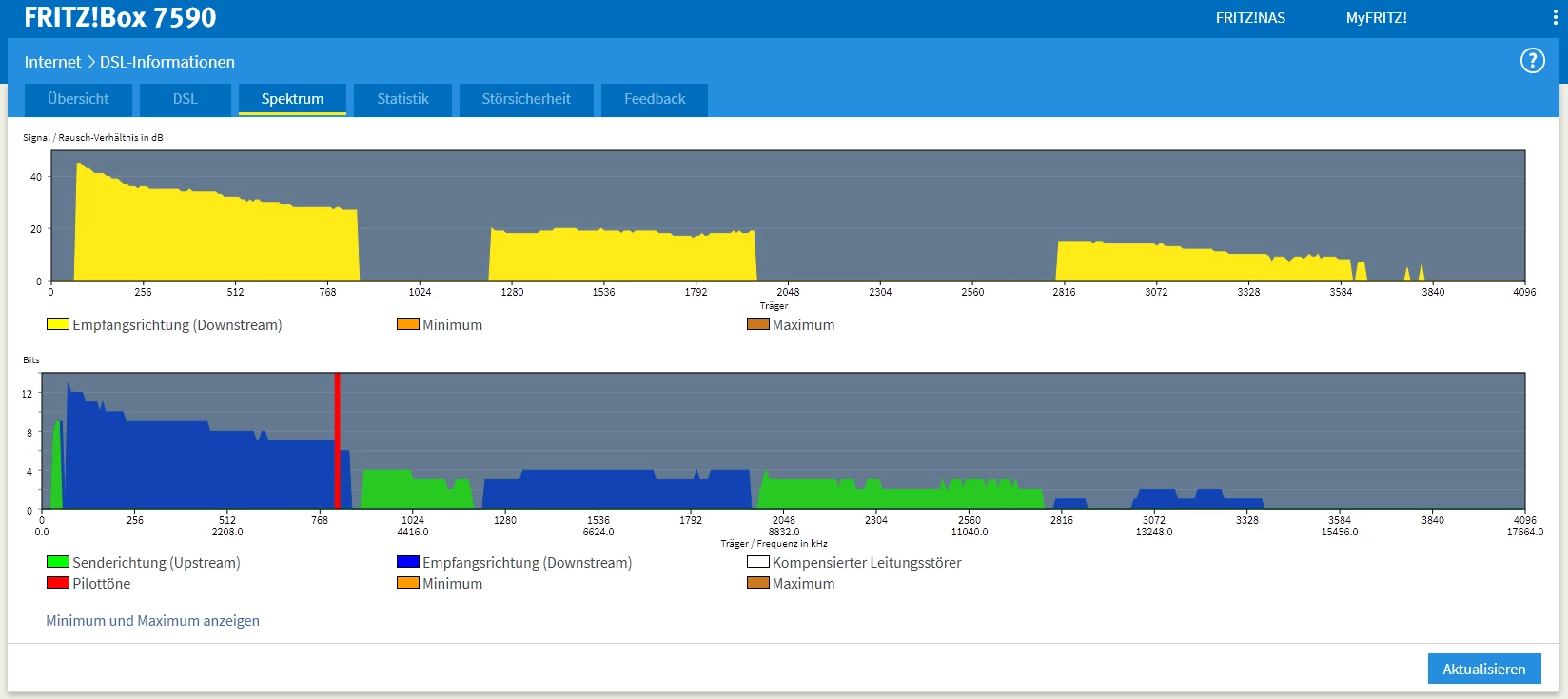
Task: Click blue Empfangsrichtung legend swatch in bits chart
Action: pyautogui.click(x=407, y=562)
